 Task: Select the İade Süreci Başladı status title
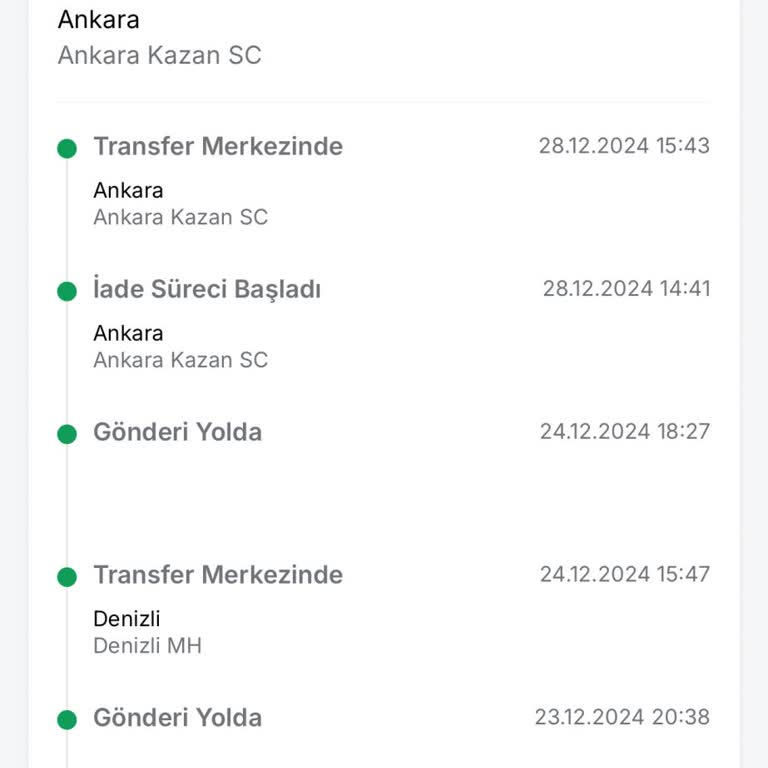207,290
